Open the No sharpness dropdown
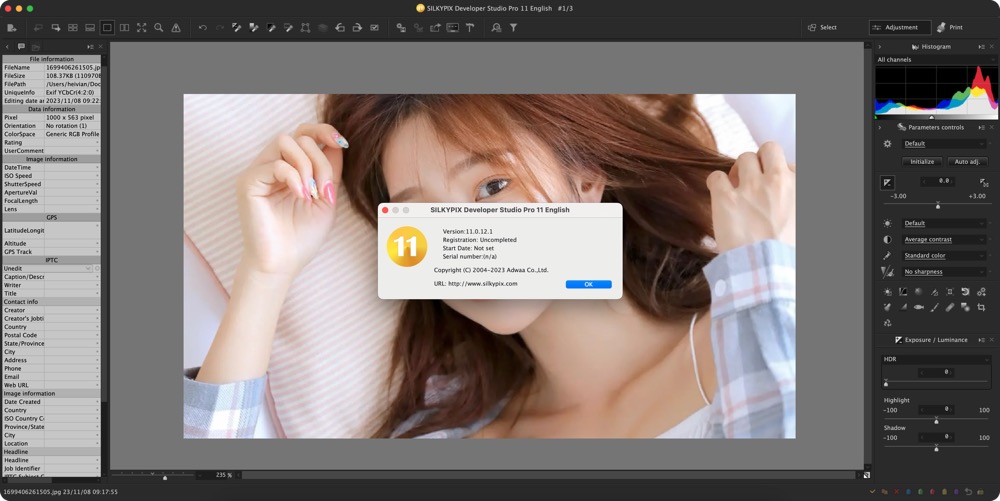1000x501 pixels. pos(945,272)
